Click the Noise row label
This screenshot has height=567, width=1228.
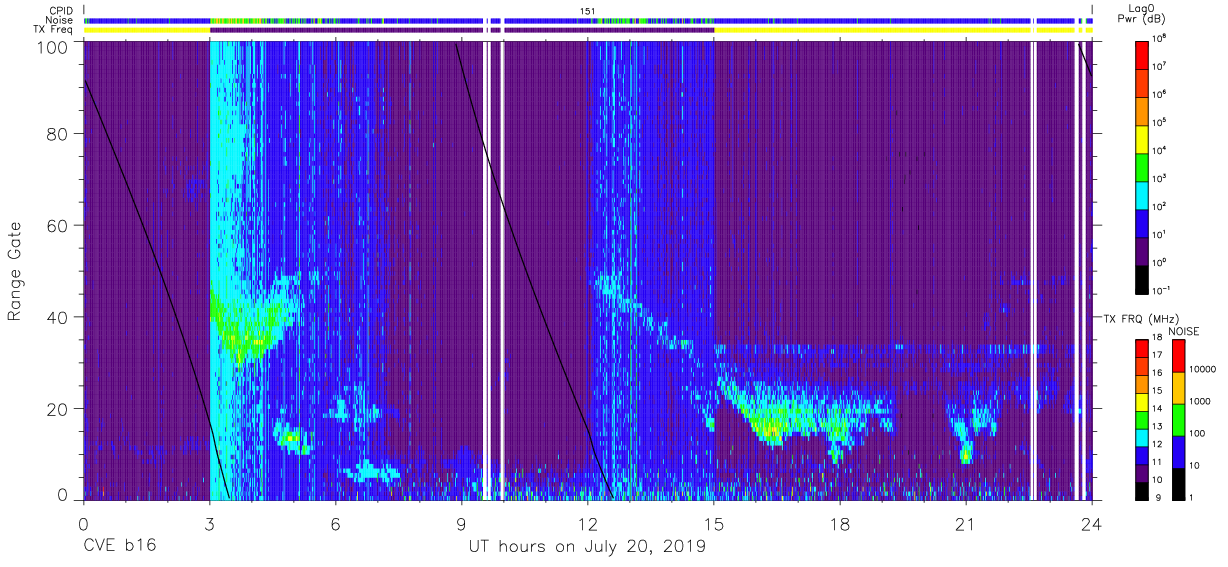coord(60,20)
